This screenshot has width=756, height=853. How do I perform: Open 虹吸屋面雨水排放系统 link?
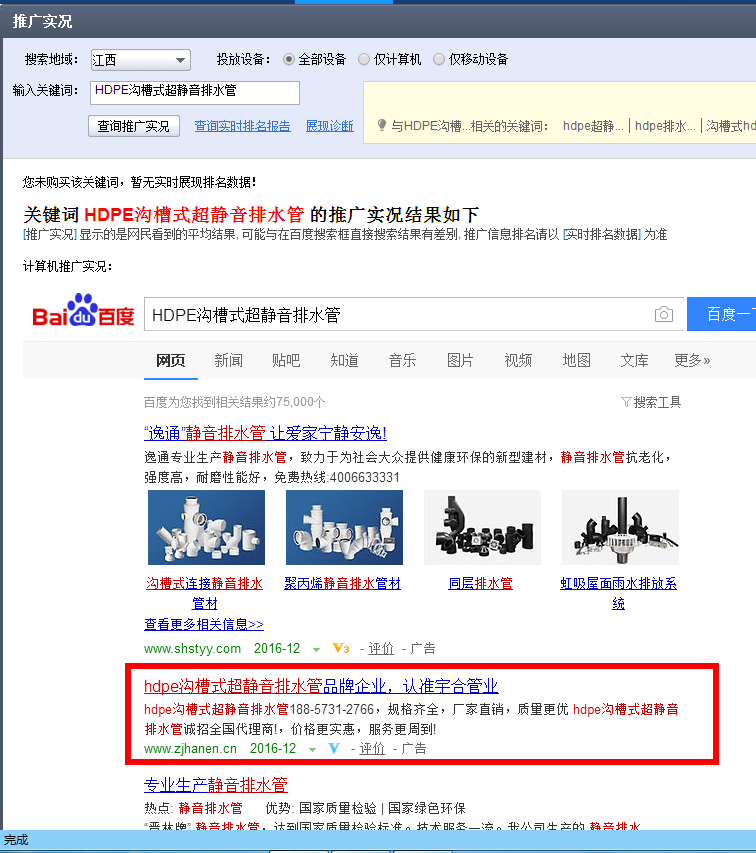[x=618, y=594]
